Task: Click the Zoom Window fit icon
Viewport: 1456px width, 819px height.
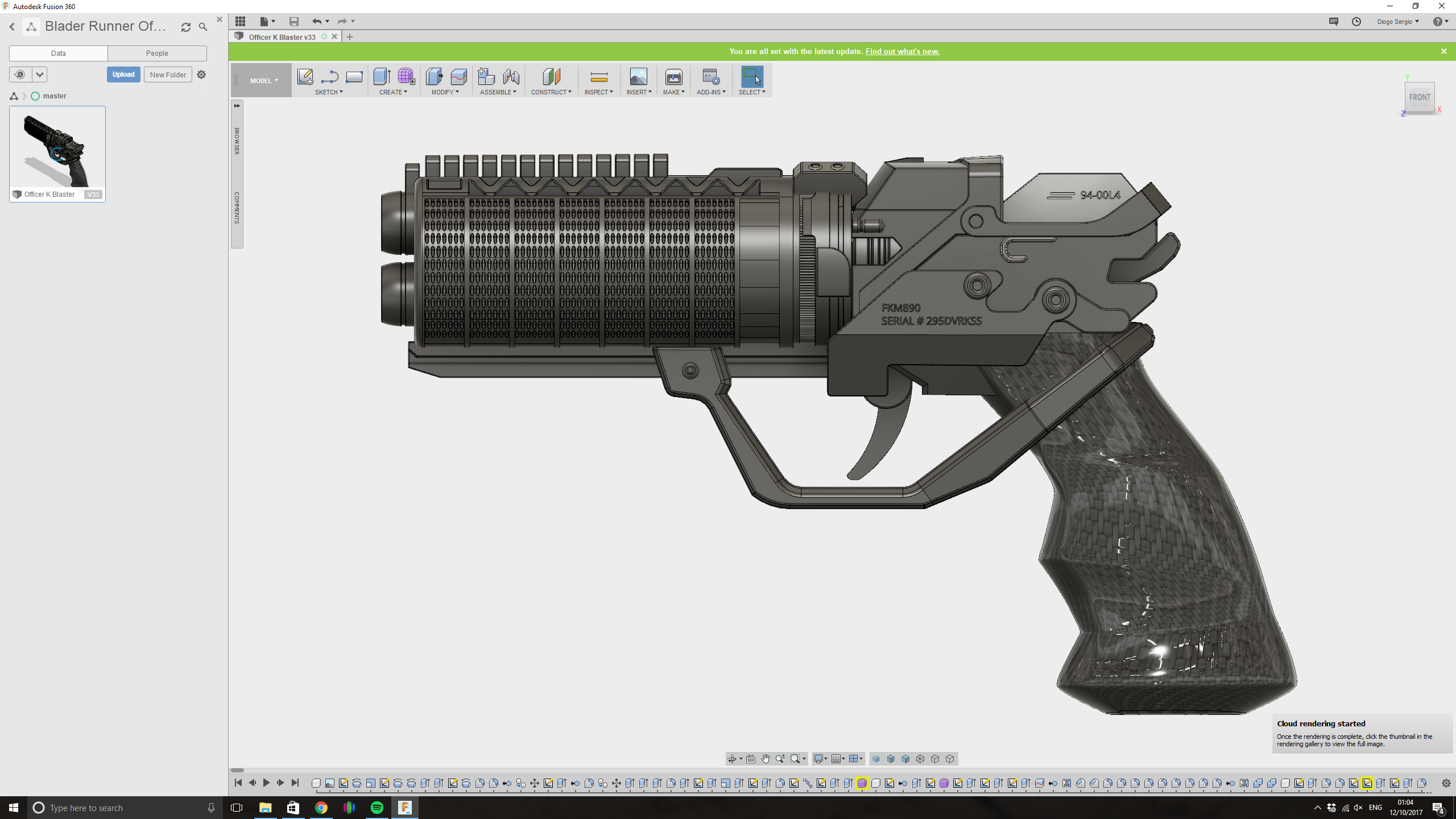Action: (x=795, y=759)
